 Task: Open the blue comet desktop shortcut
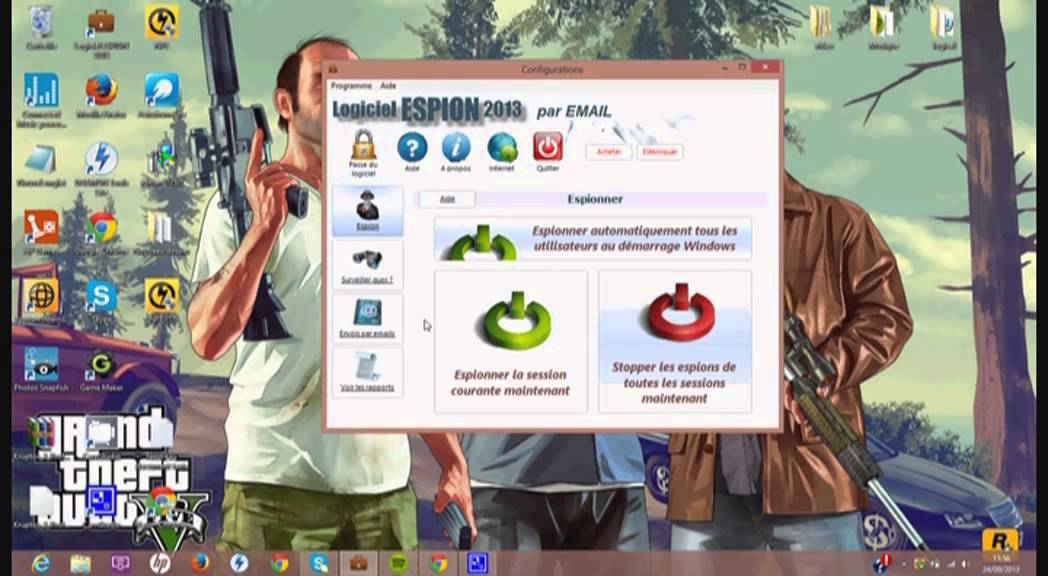click(162, 90)
